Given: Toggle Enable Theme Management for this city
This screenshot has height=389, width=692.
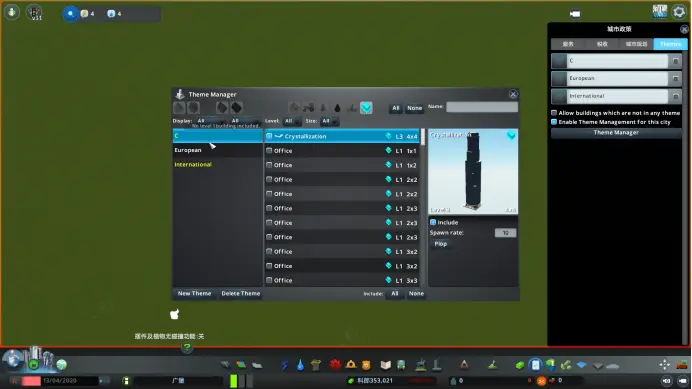Looking at the screenshot, I should 554,122.
